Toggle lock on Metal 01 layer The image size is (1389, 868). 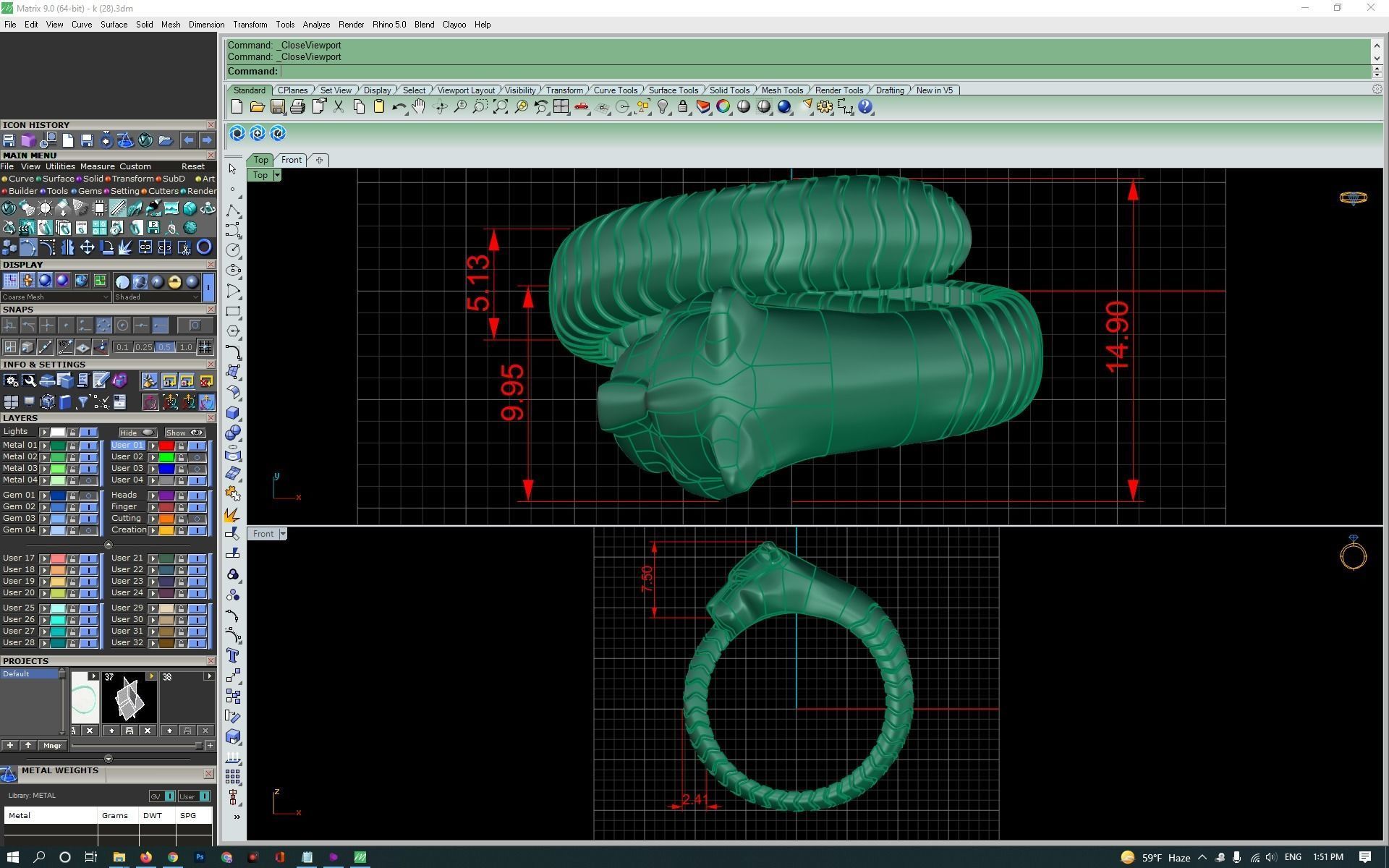click(x=72, y=446)
